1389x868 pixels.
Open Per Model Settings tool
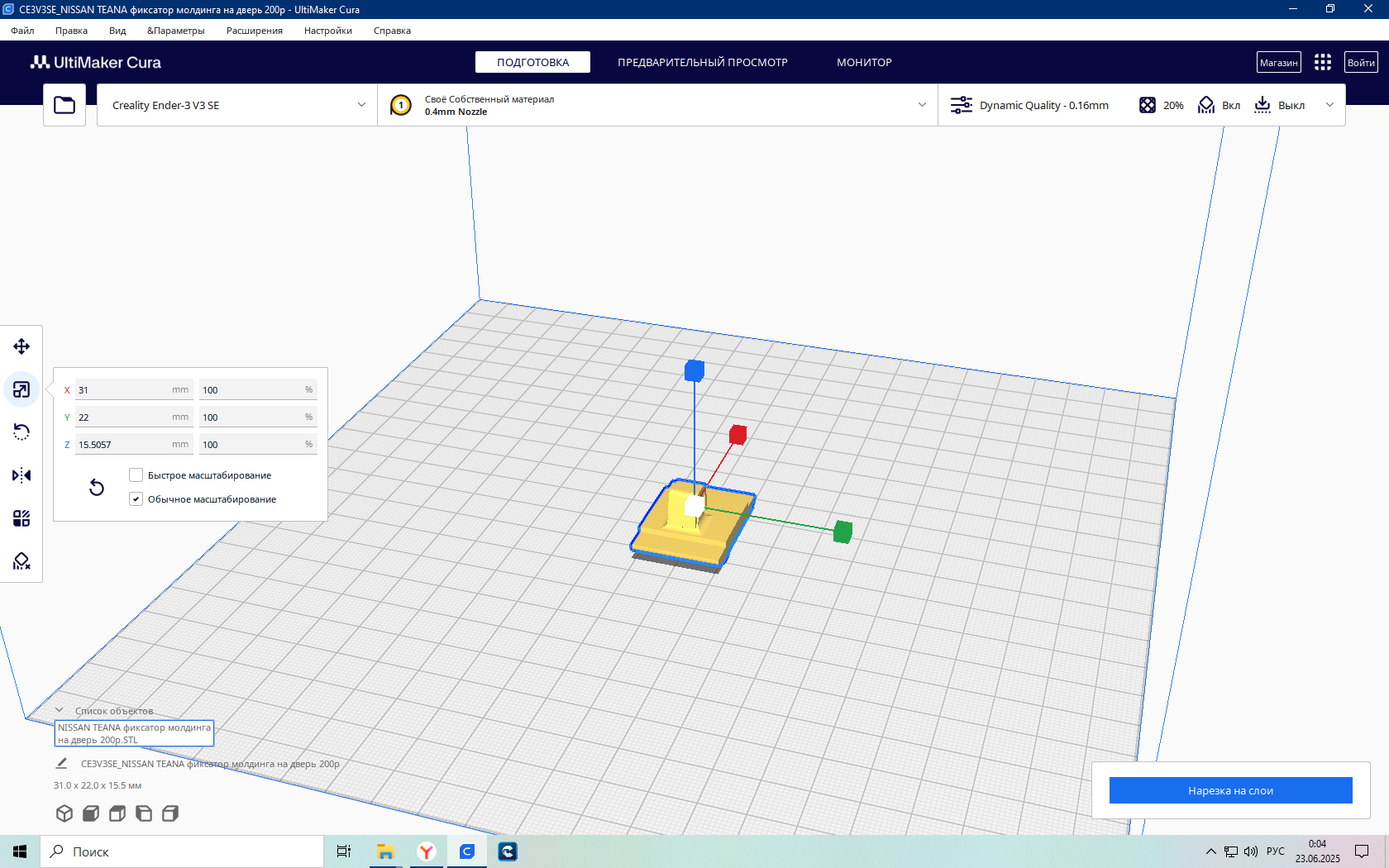(21, 518)
